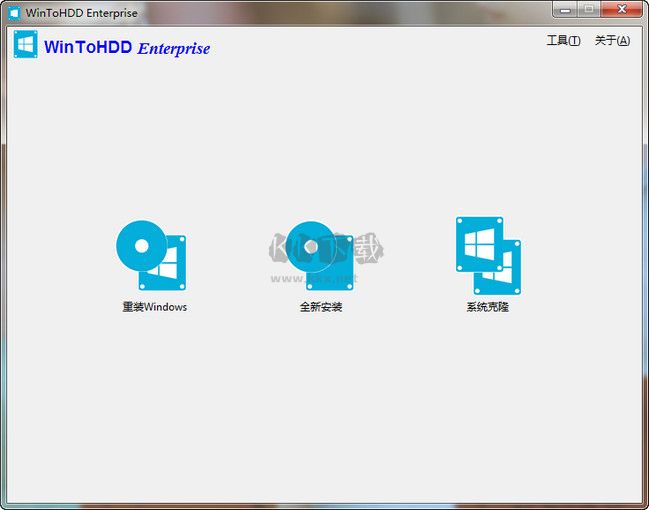This screenshot has height=510, width=649.
Task: Maximize the WinToHDD window
Action: (x=589, y=10)
